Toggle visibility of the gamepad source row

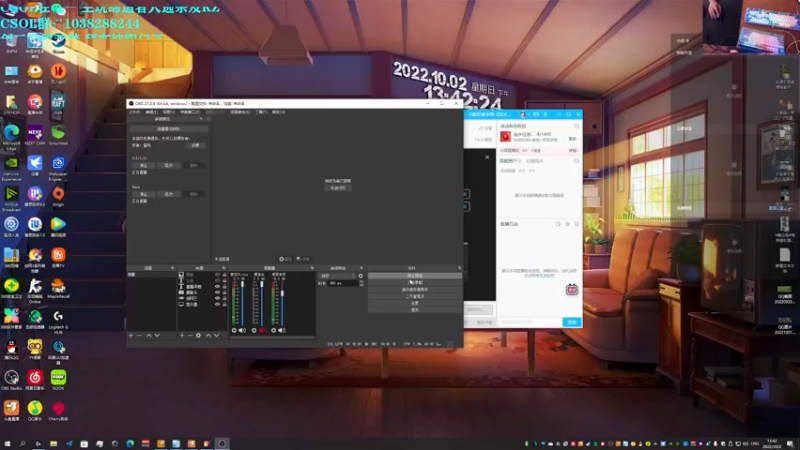tap(217, 298)
